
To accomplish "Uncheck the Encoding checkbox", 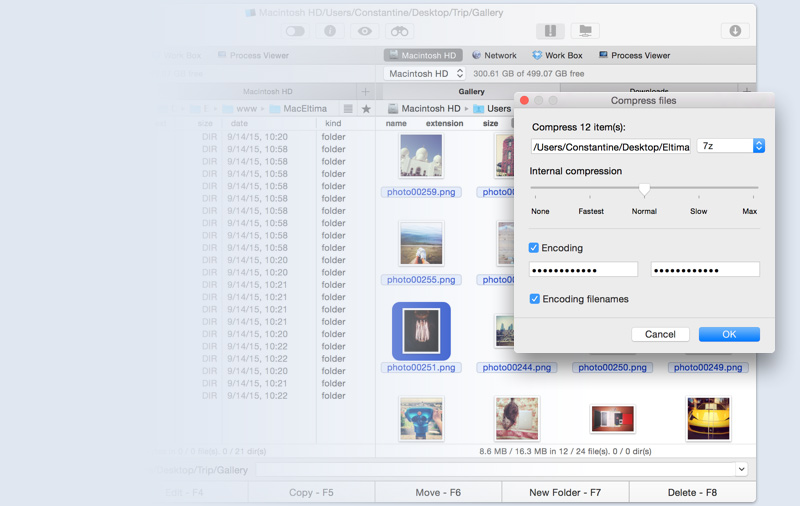I will (x=535, y=248).
